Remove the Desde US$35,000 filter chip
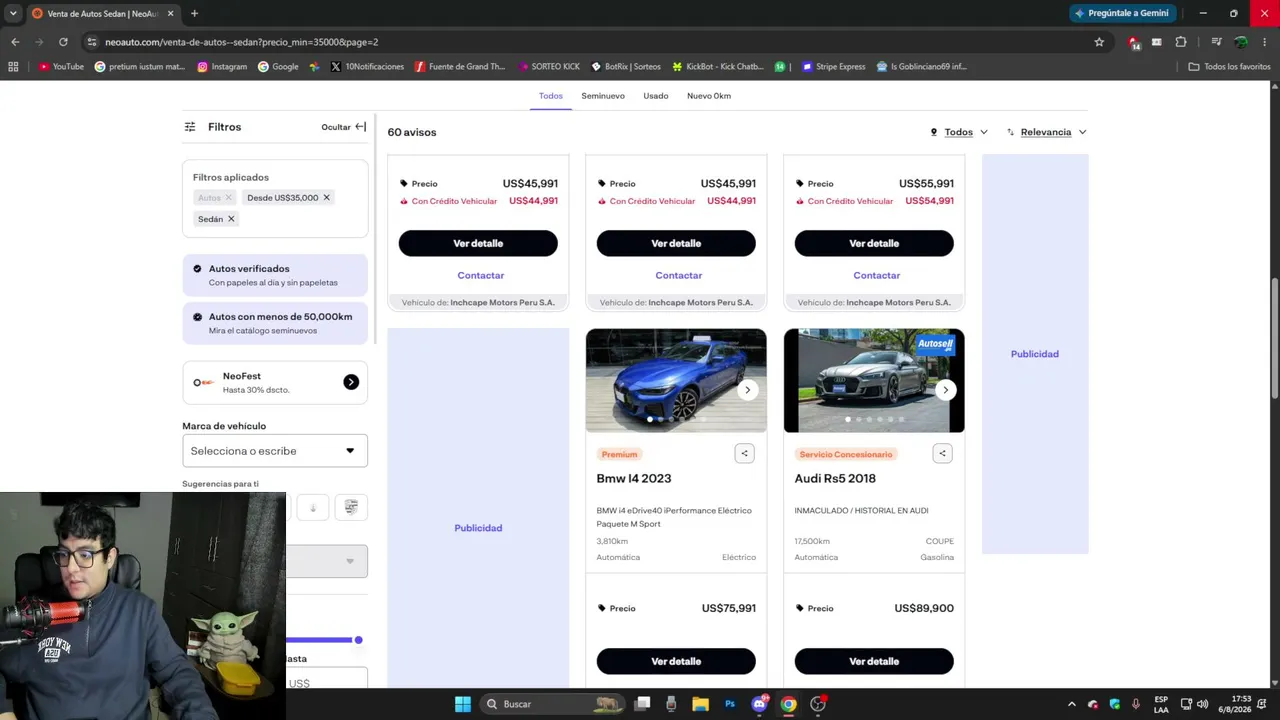Image resolution: width=1280 pixels, height=720 pixels. (326, 197)
